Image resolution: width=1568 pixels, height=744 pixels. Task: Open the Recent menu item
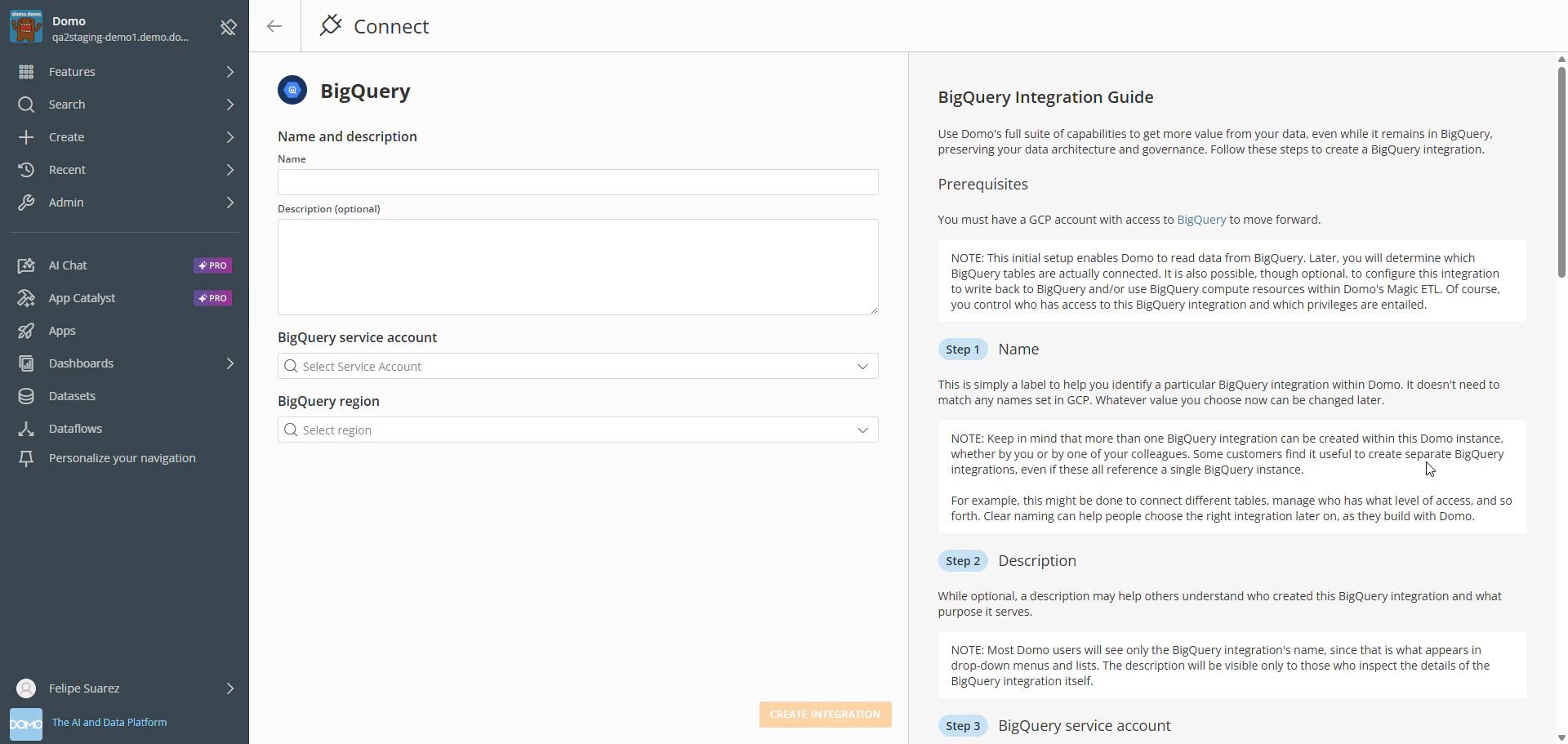click(124, 170)
